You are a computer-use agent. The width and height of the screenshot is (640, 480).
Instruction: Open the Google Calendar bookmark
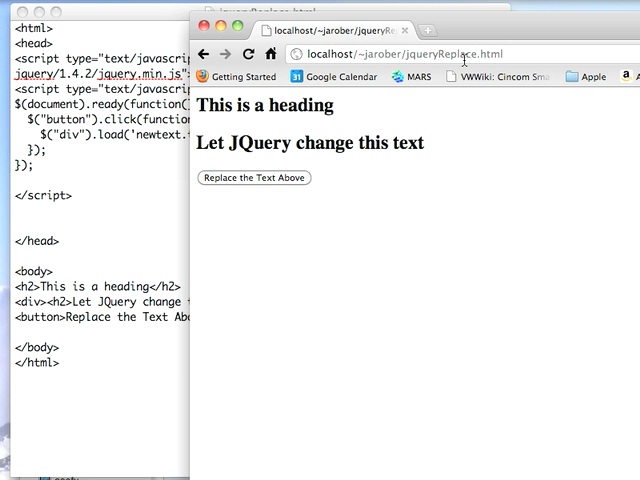[x=334, y=77]
